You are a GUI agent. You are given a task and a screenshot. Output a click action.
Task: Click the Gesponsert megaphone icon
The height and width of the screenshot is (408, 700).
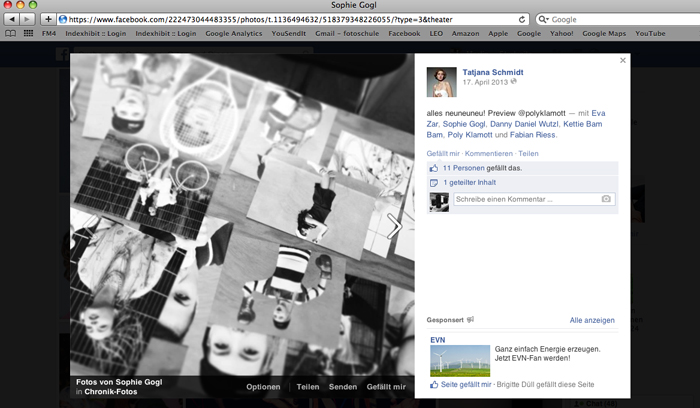point(471,320)
